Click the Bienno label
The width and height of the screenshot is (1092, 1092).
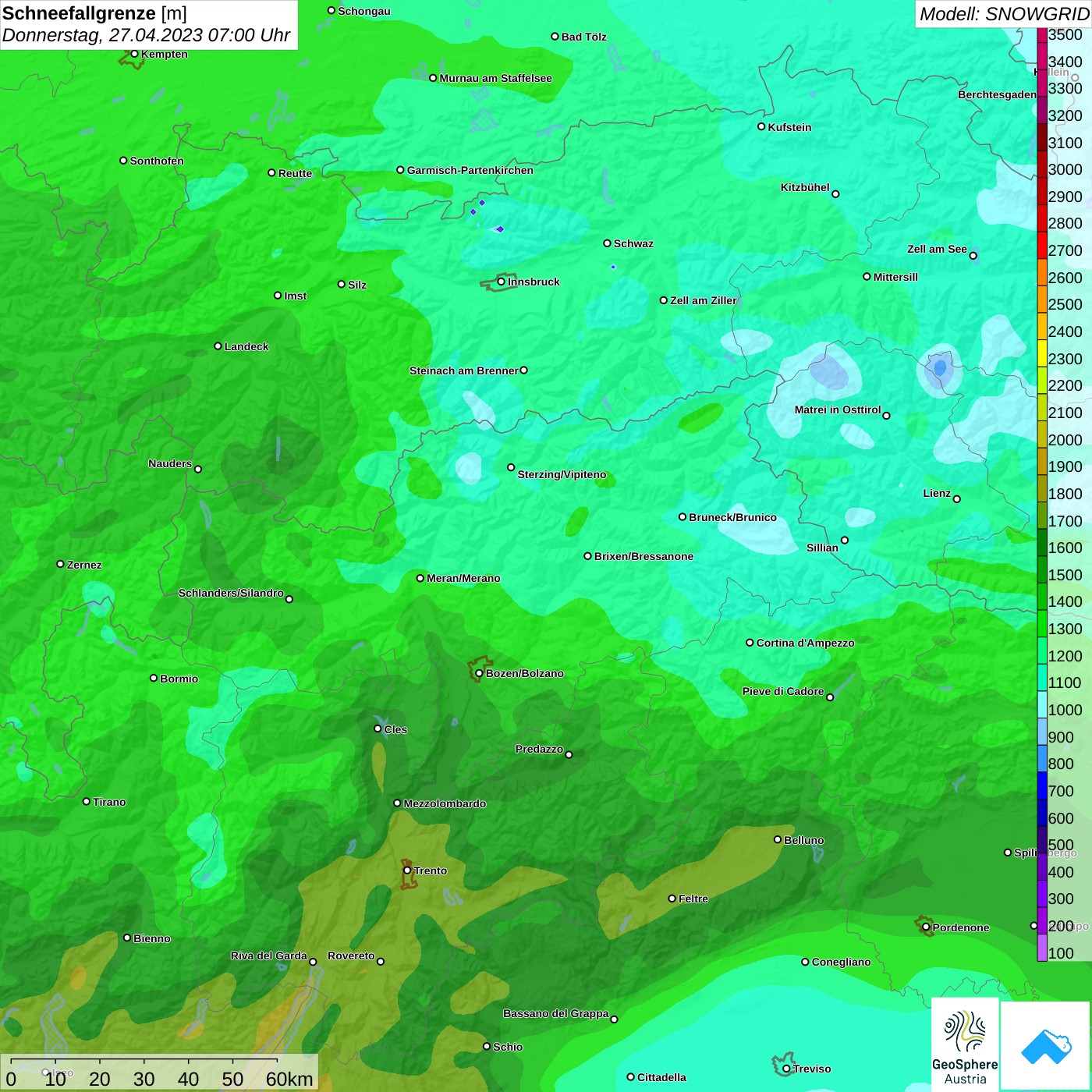tap(151, 938)
